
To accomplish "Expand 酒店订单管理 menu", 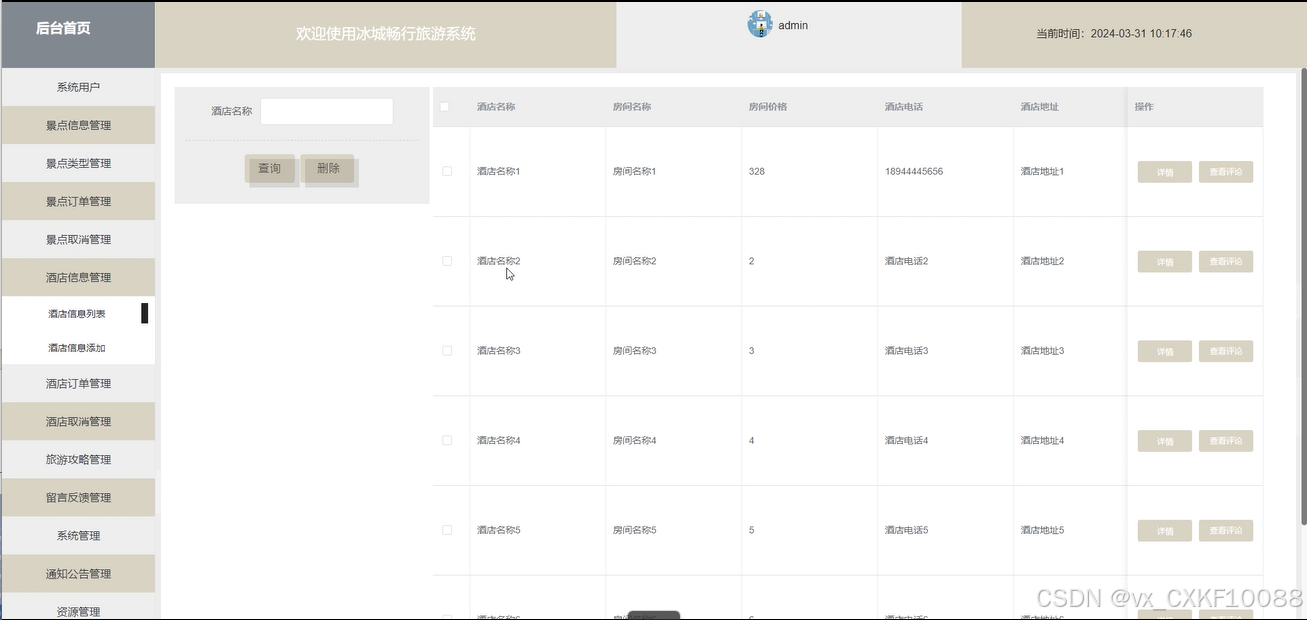I will point(78,383).
